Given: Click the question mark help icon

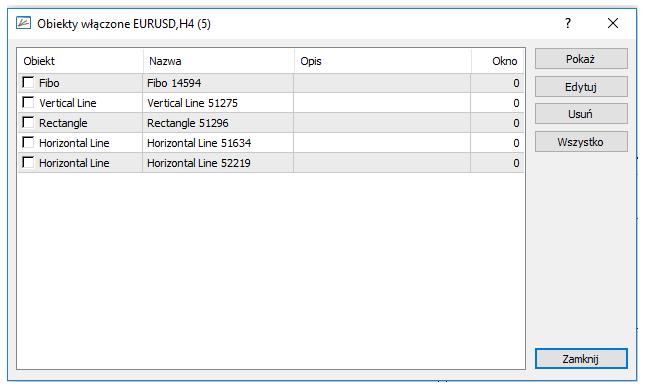Looking at the screenshot, I should (568, 23).
